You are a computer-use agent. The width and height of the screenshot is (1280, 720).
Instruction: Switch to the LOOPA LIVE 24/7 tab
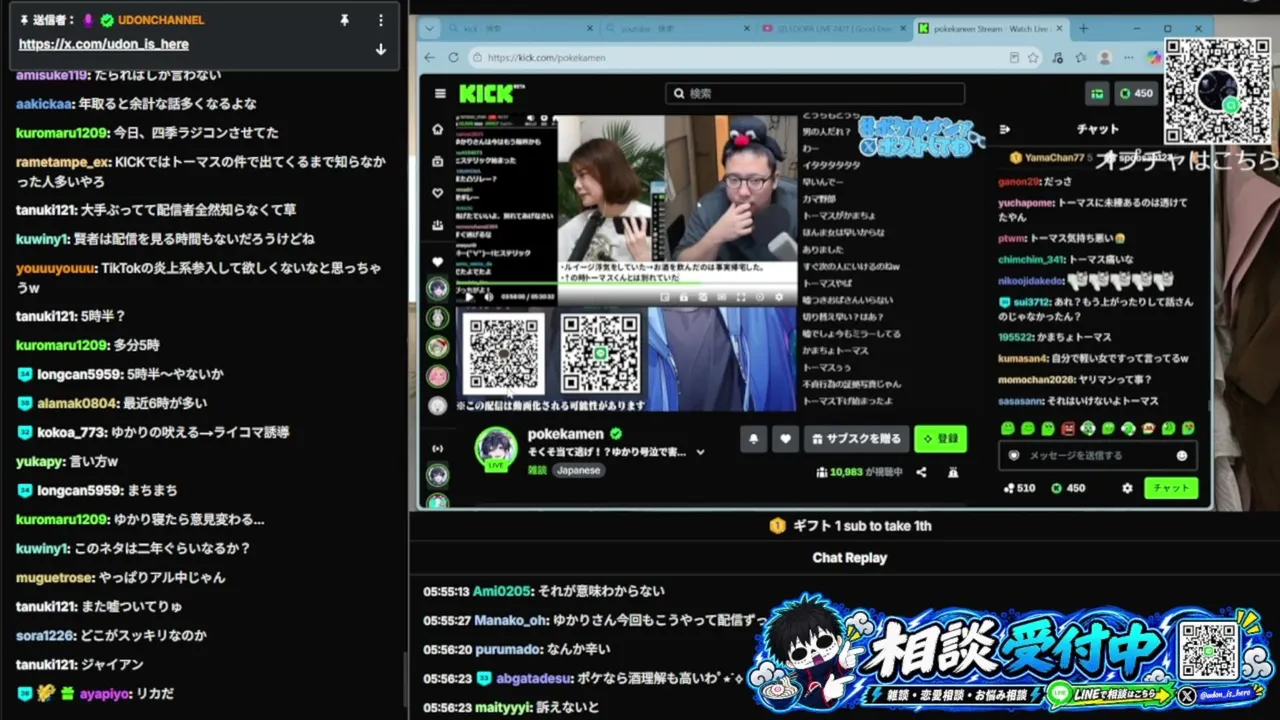[x=833, y=29]
